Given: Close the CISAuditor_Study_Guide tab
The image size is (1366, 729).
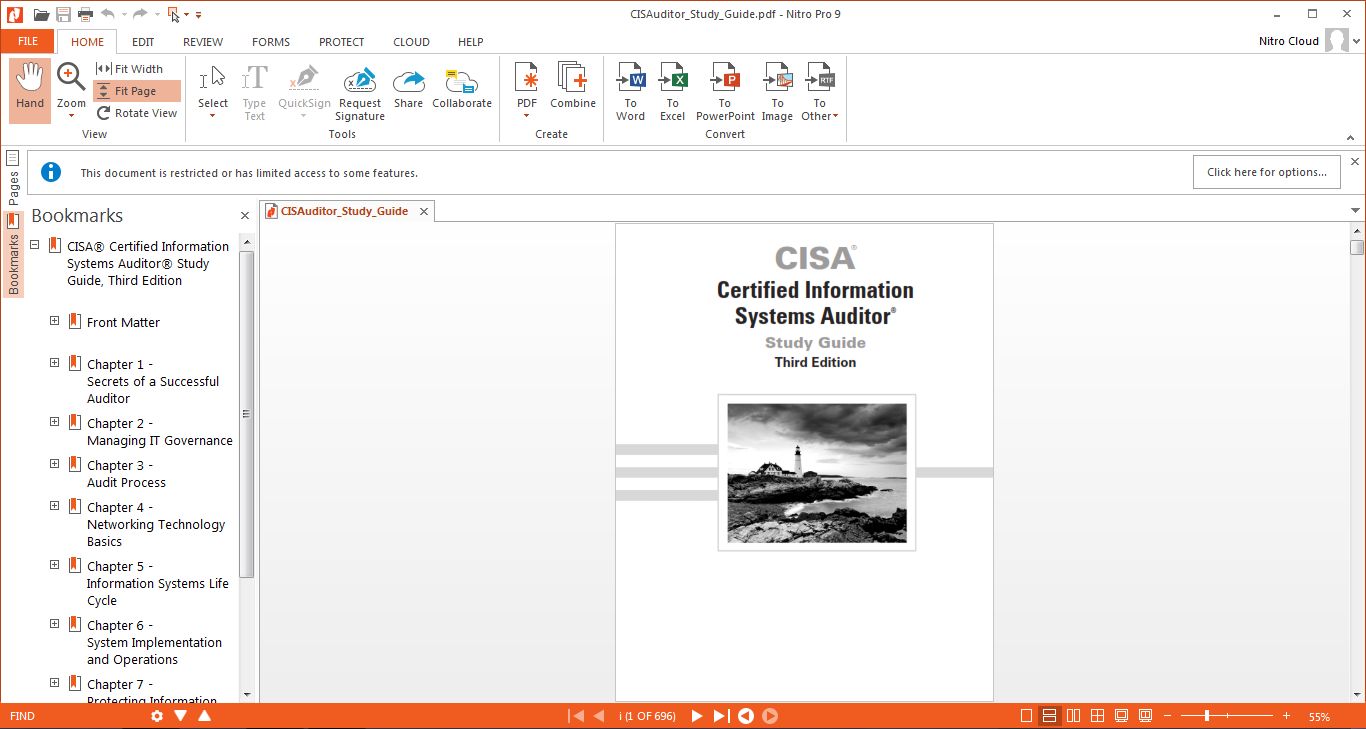Looking at the screenshot, I should (424, 211).
